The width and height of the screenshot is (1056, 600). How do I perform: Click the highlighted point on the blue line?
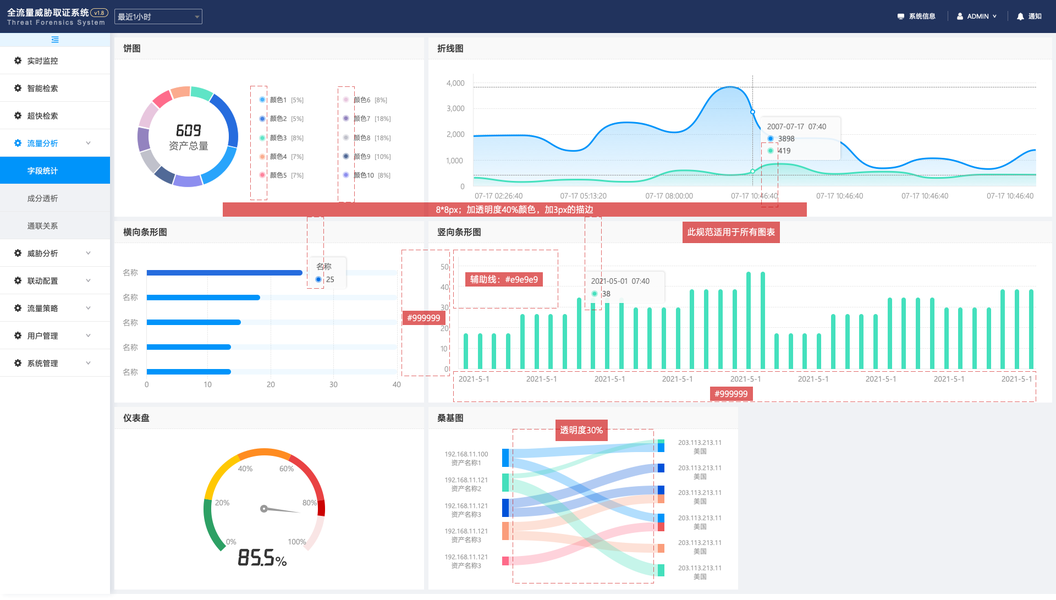coord(752,112)
